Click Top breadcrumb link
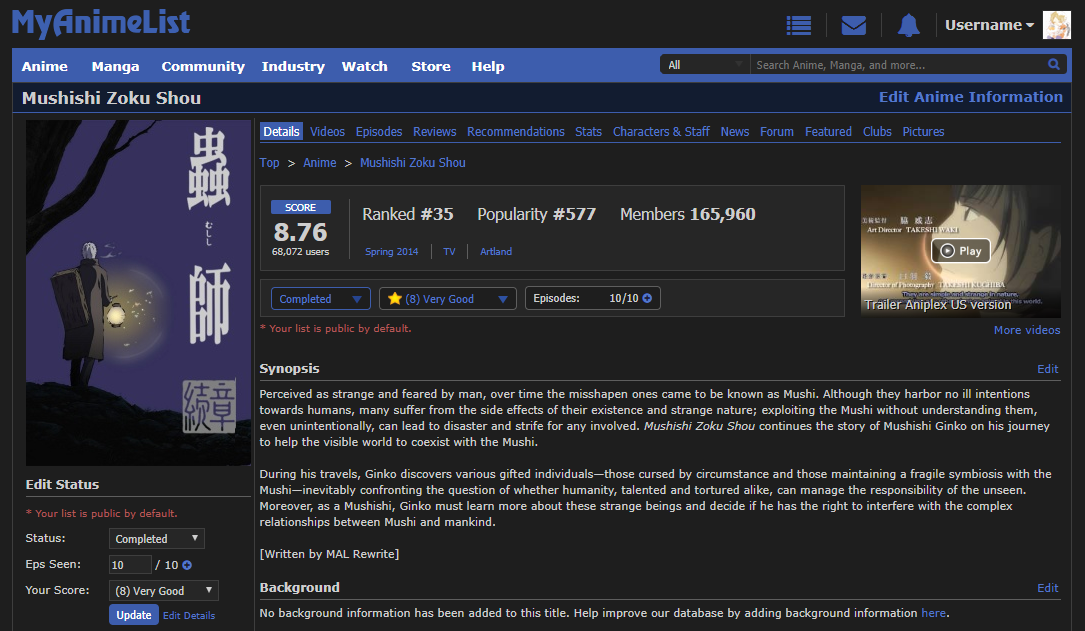 pos(269,163)
